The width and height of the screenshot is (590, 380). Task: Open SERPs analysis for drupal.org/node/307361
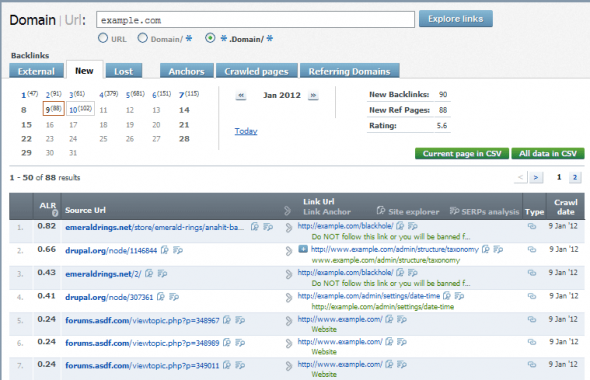(x=174, y=297)
